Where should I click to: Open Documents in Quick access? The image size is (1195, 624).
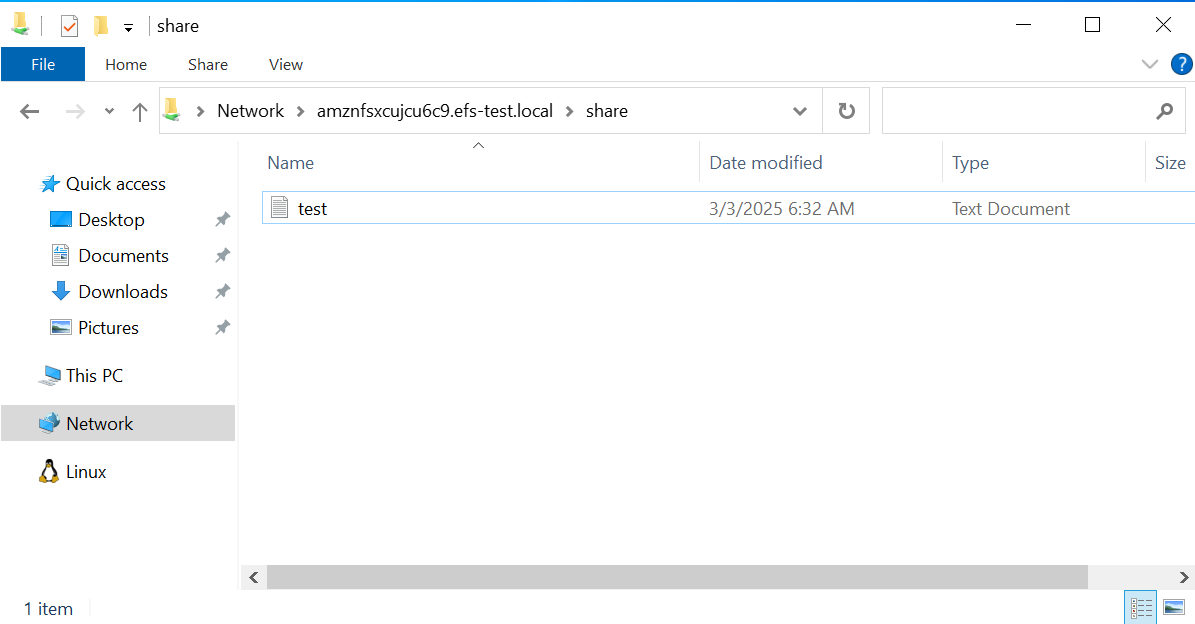click(x=123, y=255)
